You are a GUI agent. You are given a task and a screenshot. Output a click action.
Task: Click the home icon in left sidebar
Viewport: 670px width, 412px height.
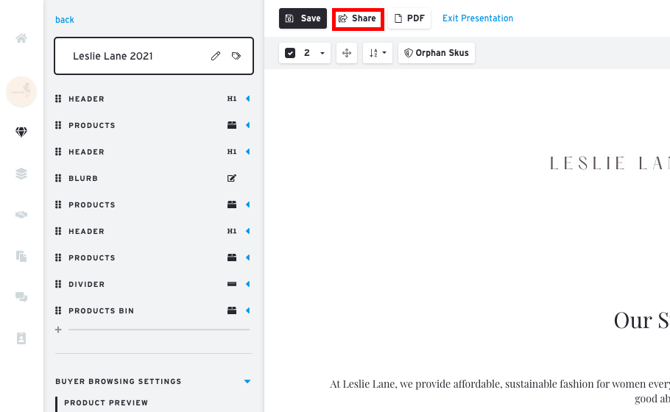tap(21, 39)
